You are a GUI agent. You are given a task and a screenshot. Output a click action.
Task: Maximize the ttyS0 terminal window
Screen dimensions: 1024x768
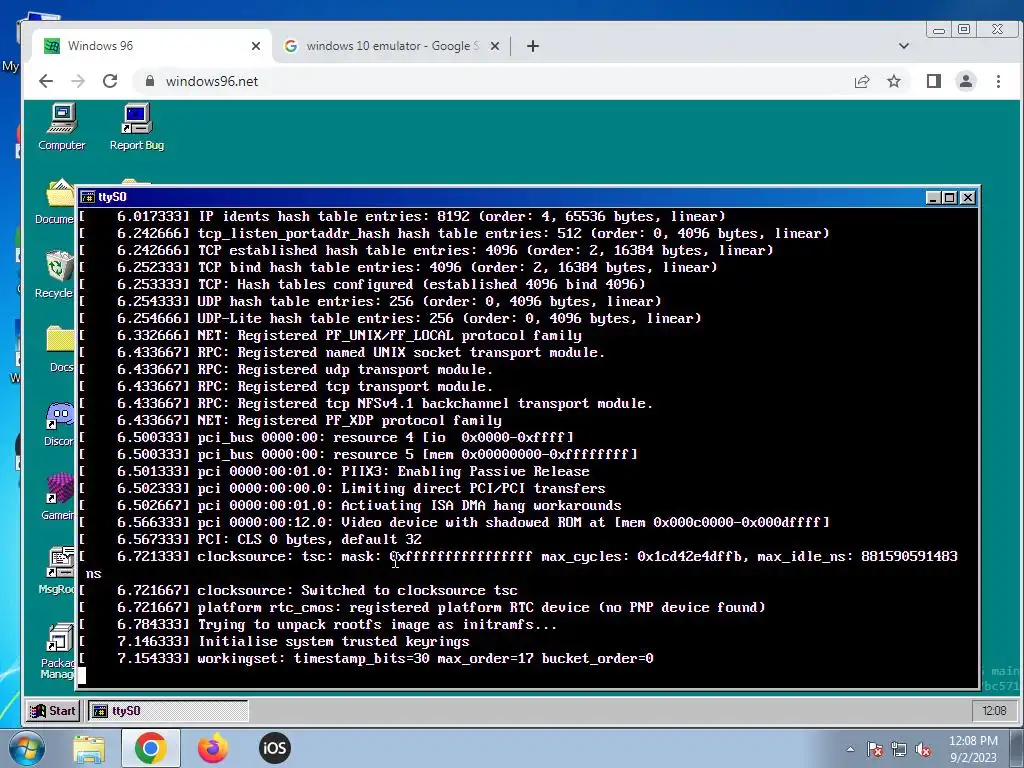click(951, 197)
